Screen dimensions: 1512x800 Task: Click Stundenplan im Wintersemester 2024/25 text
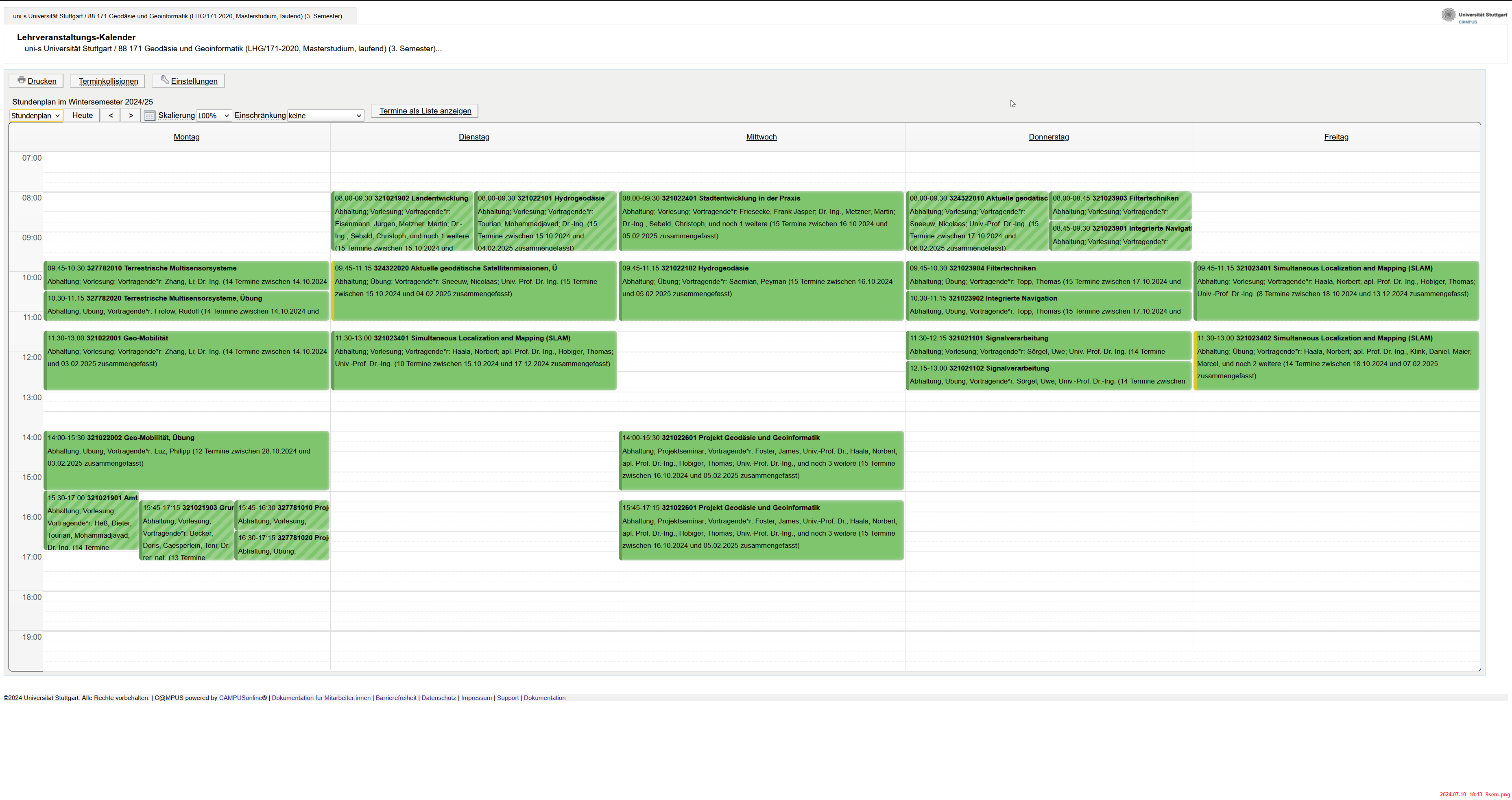tap(82, 102)
